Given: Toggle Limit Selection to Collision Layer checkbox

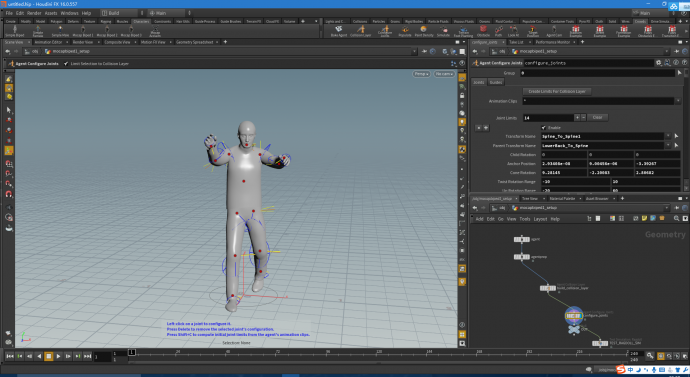Looking at the screenshot, I should 66,64.
